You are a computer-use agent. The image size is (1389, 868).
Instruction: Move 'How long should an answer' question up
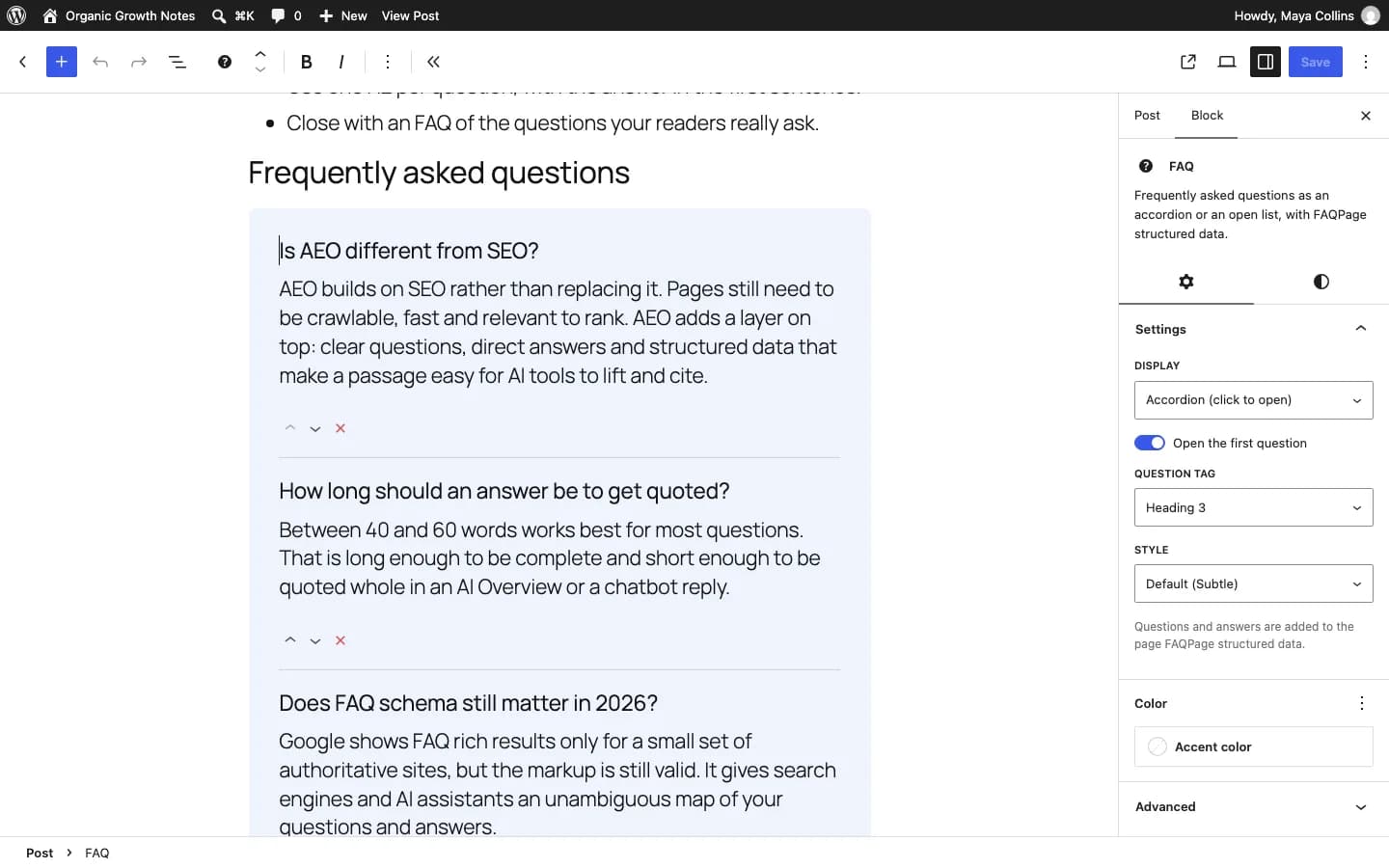[290, 640]
